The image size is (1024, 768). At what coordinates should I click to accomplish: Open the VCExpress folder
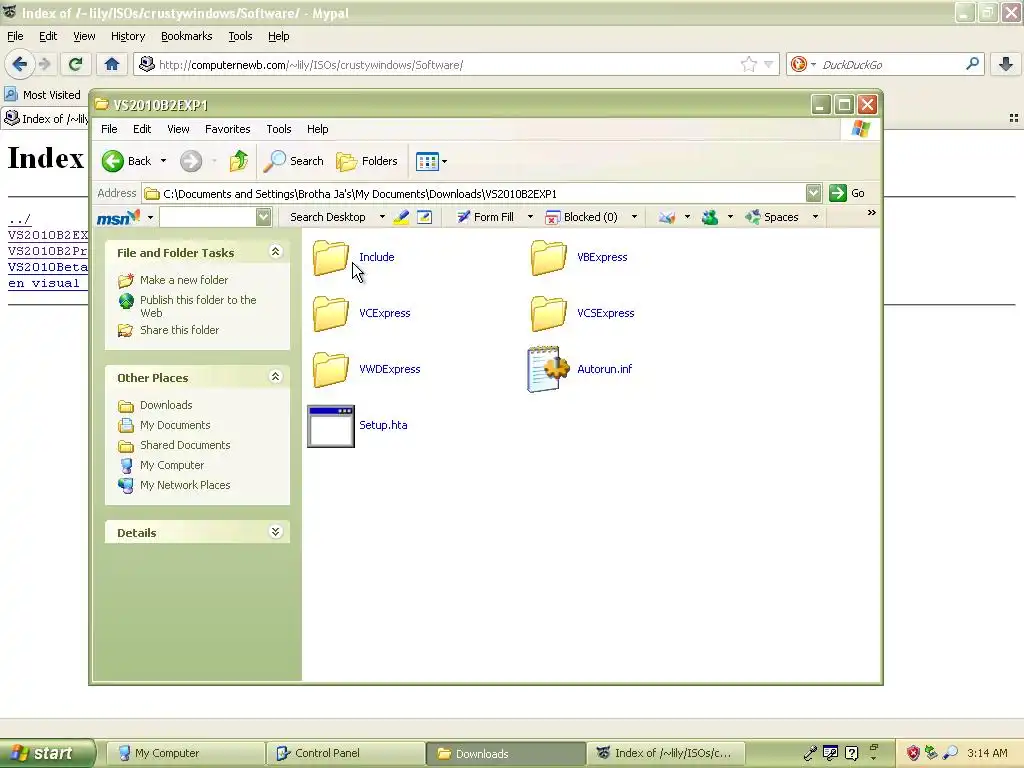tap(361, 313)
